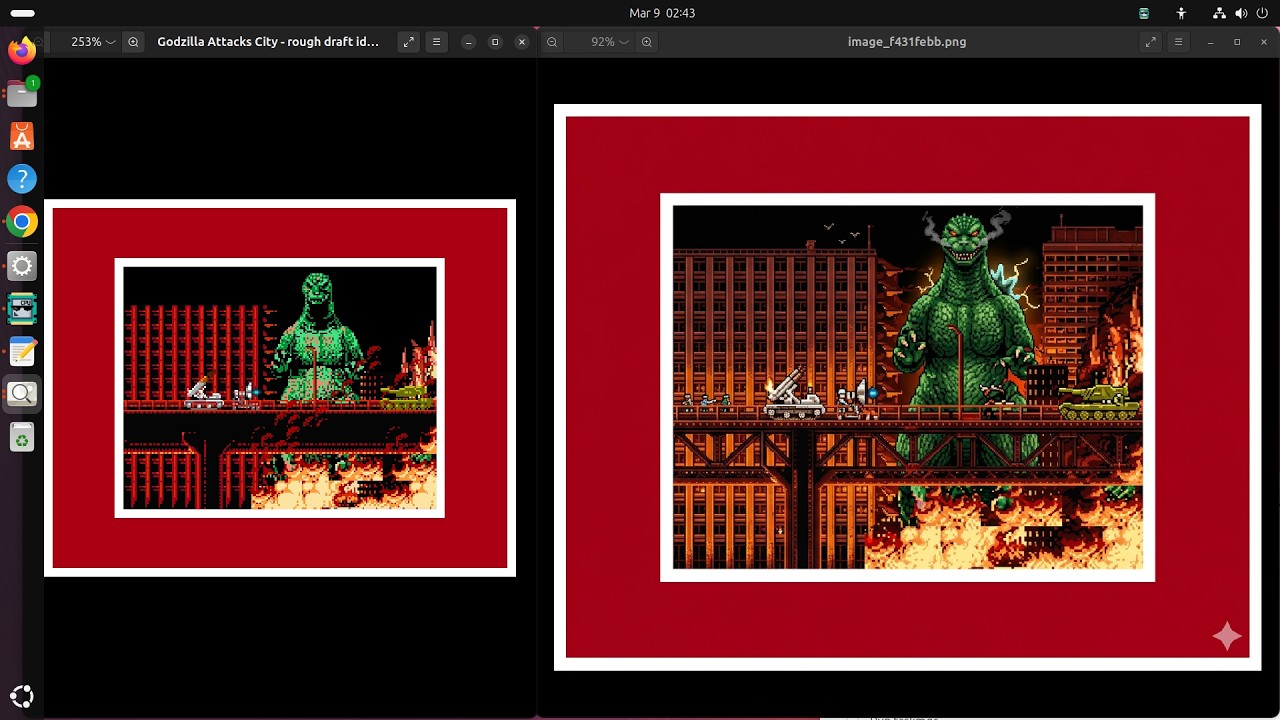Launch App Center from the dock
This screenshot has width=1280, height=720.
point(22,136)
